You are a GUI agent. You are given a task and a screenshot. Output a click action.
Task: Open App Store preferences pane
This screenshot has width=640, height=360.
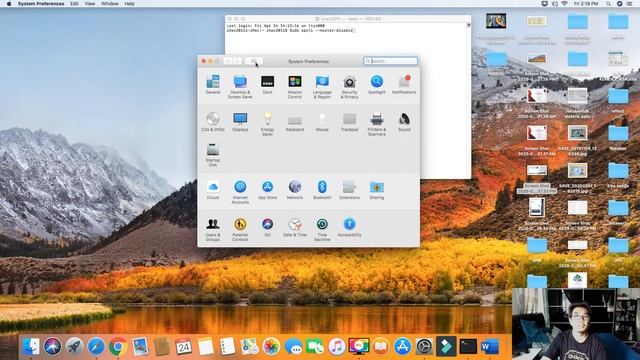267,189
